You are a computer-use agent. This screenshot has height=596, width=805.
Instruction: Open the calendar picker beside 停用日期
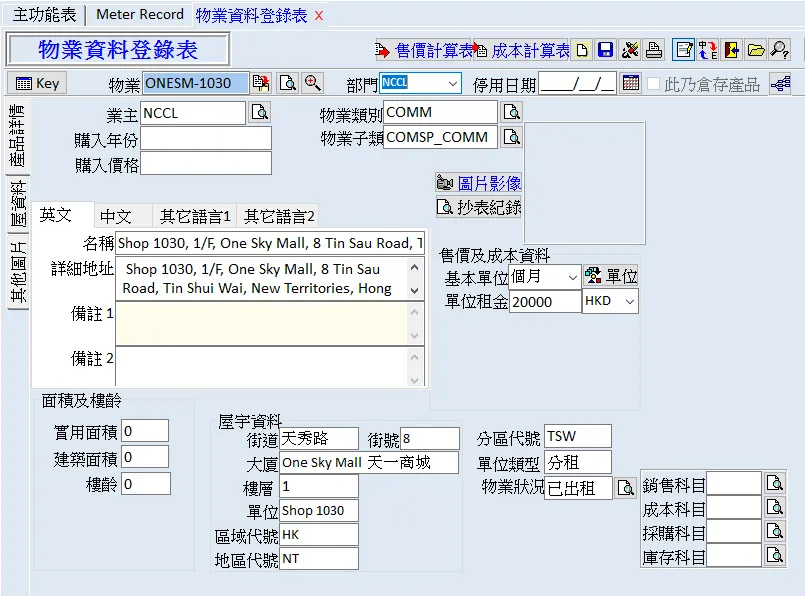[x=630, y=83]
